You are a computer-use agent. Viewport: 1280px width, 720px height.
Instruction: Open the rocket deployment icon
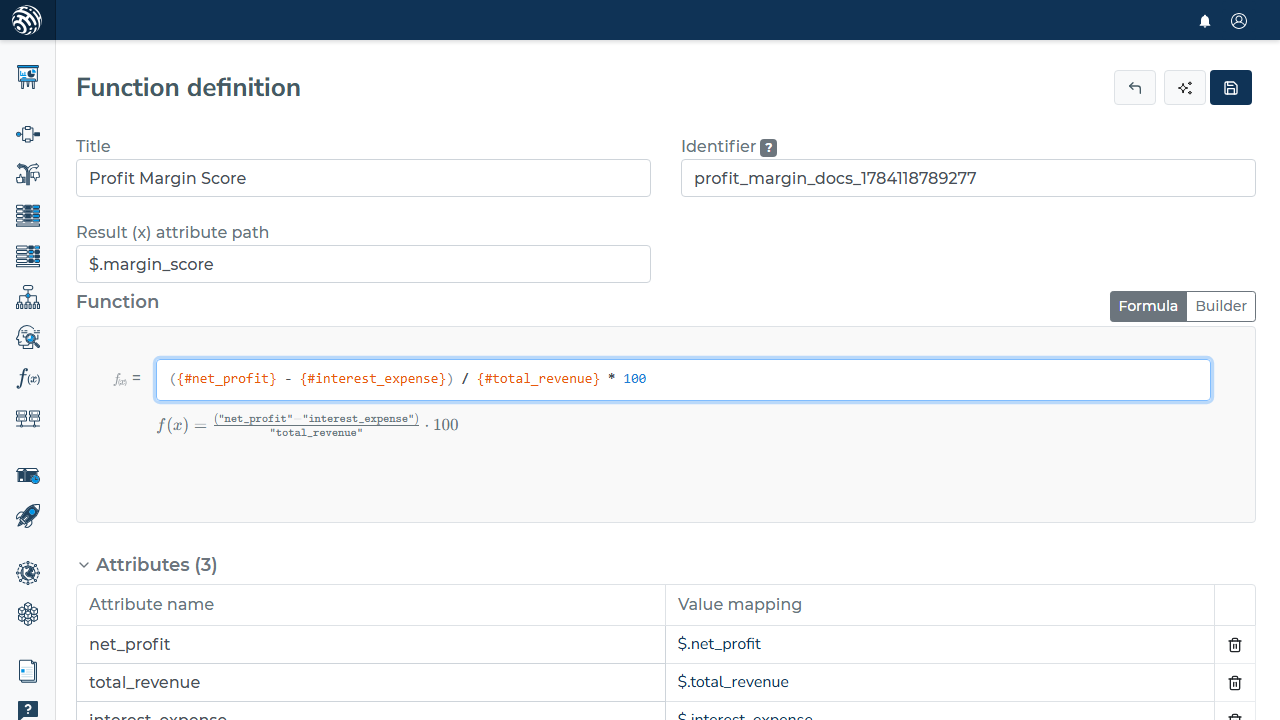tap(28, 516)
